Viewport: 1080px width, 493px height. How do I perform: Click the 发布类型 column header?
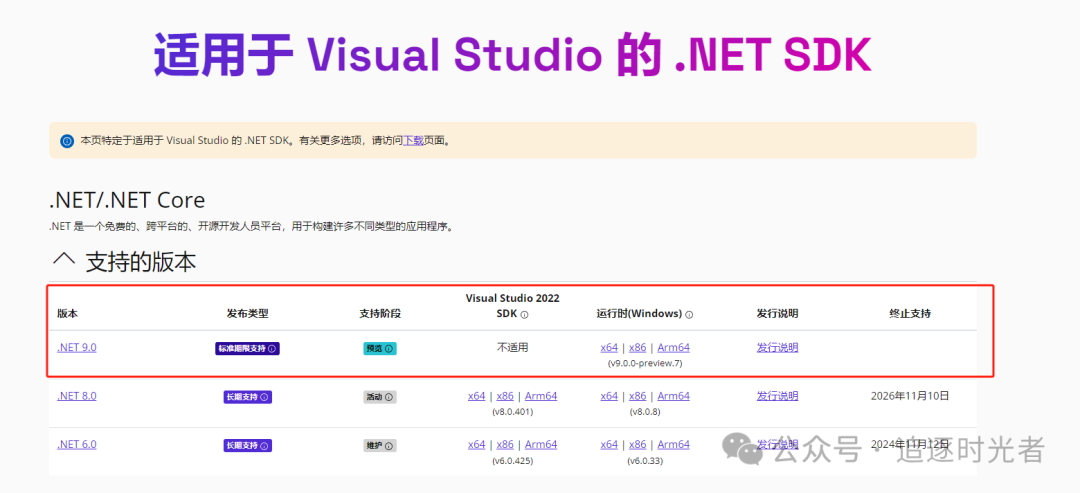247,314
